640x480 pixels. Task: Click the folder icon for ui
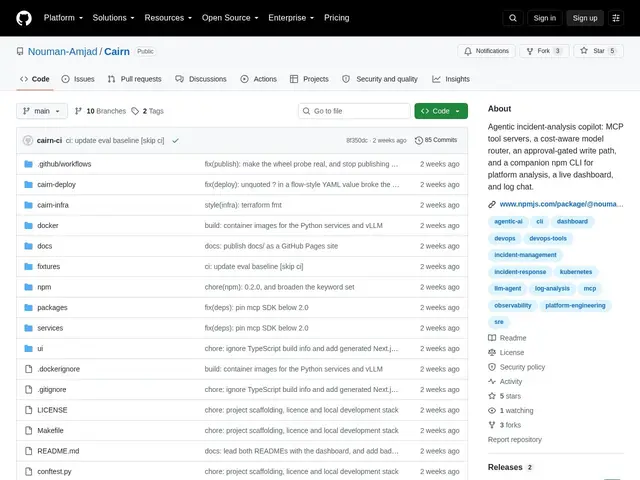tap(28, 349)
